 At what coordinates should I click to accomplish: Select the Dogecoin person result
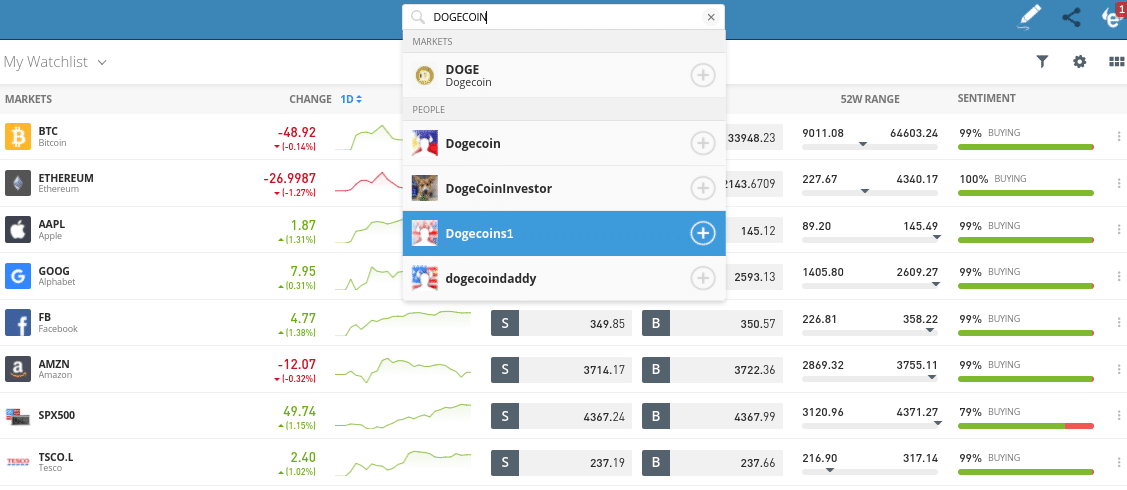click(564, 144)
